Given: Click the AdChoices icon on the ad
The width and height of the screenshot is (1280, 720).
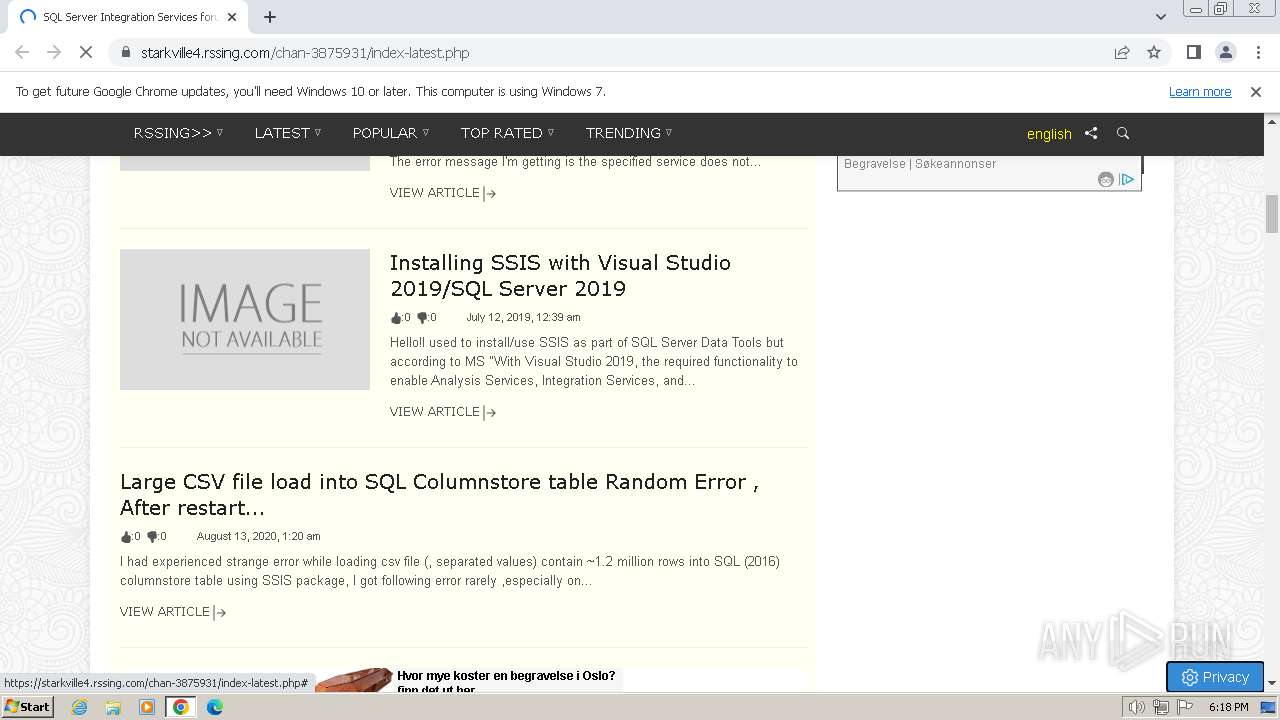Looking at the screenshot, I should 1127,179.
